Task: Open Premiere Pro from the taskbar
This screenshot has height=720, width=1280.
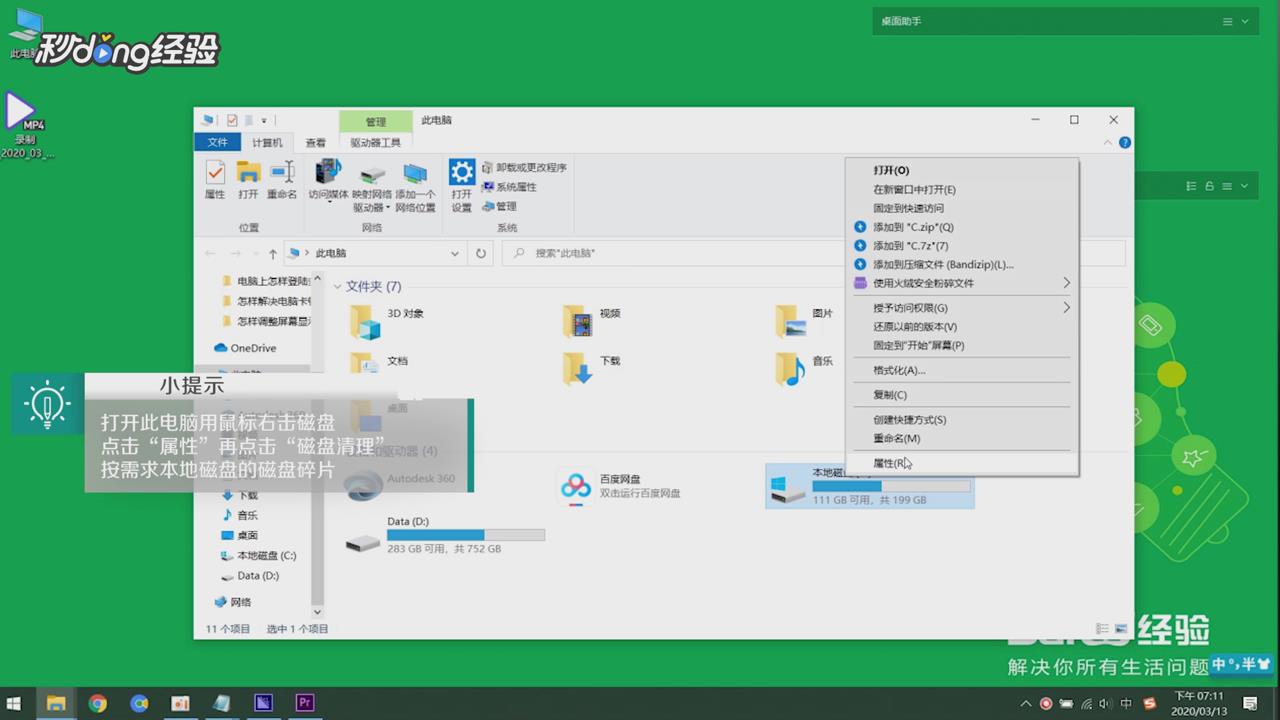Action: point(305,703)
